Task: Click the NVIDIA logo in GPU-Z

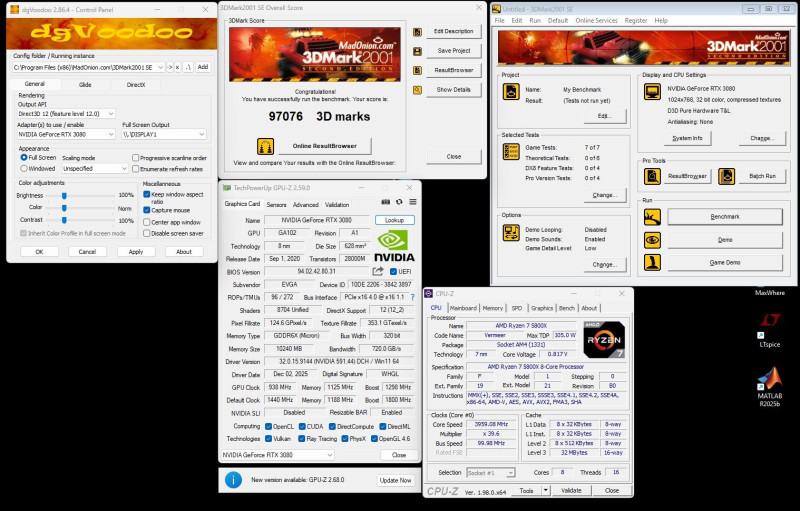Action: (x=394, y=246)
